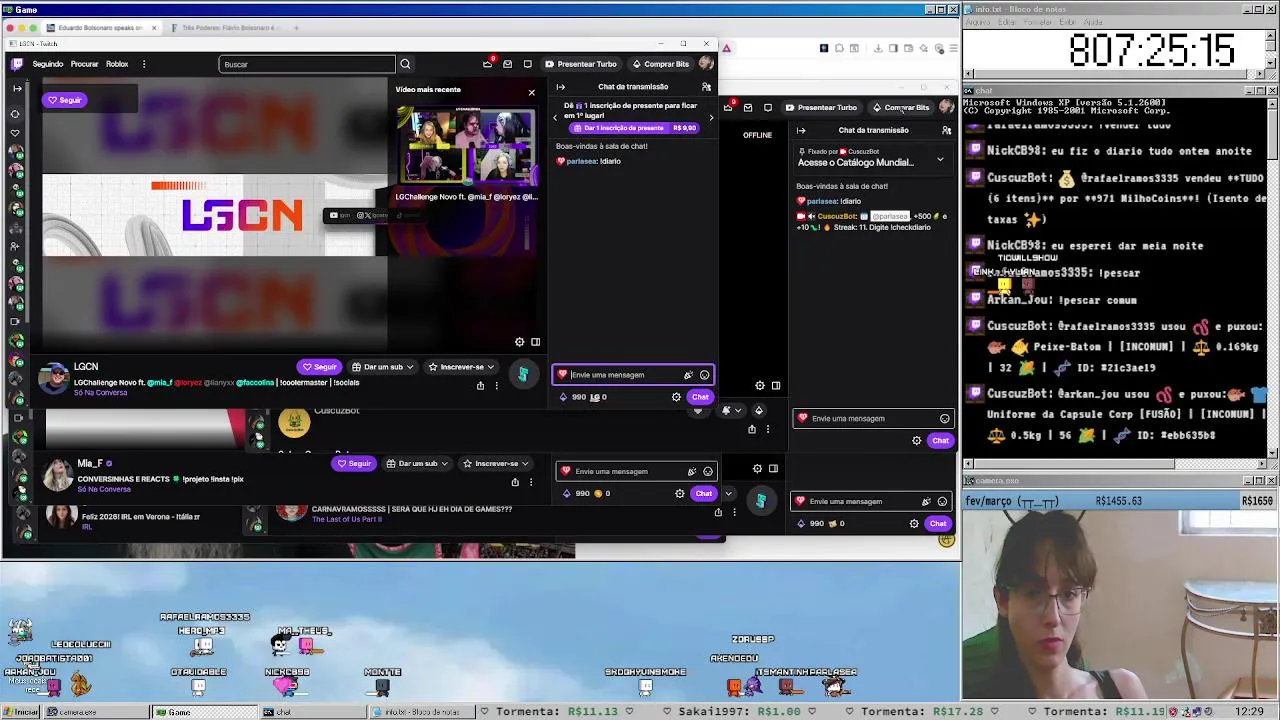Open emote picker in LGCN chat input
The image size is (1280, 720).
(x=704, y=375)
